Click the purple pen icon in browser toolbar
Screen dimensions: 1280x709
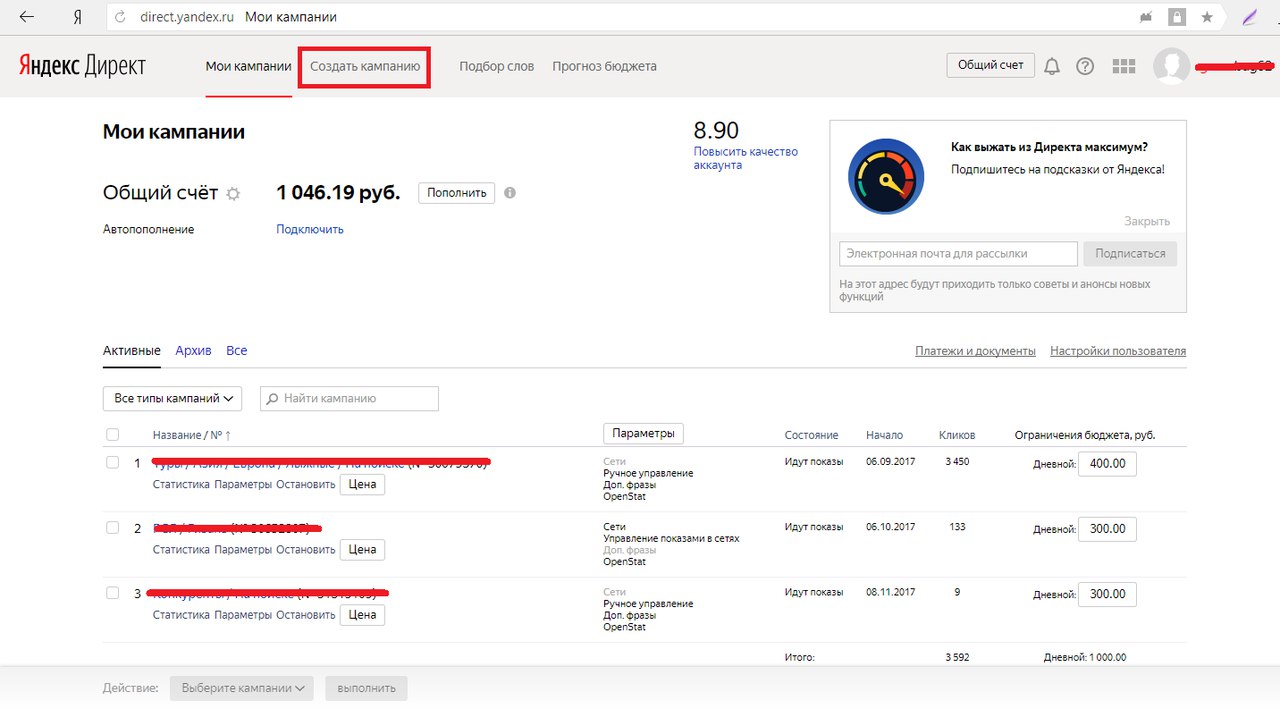[x=1249, y=17]
